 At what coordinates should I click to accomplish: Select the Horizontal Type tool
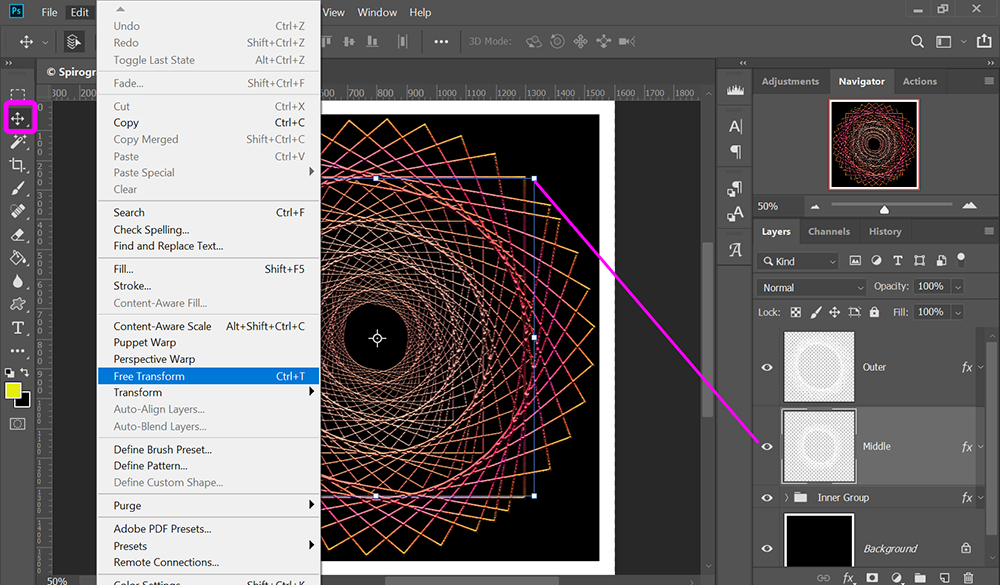pyautogui.click(x=18, y=328)
